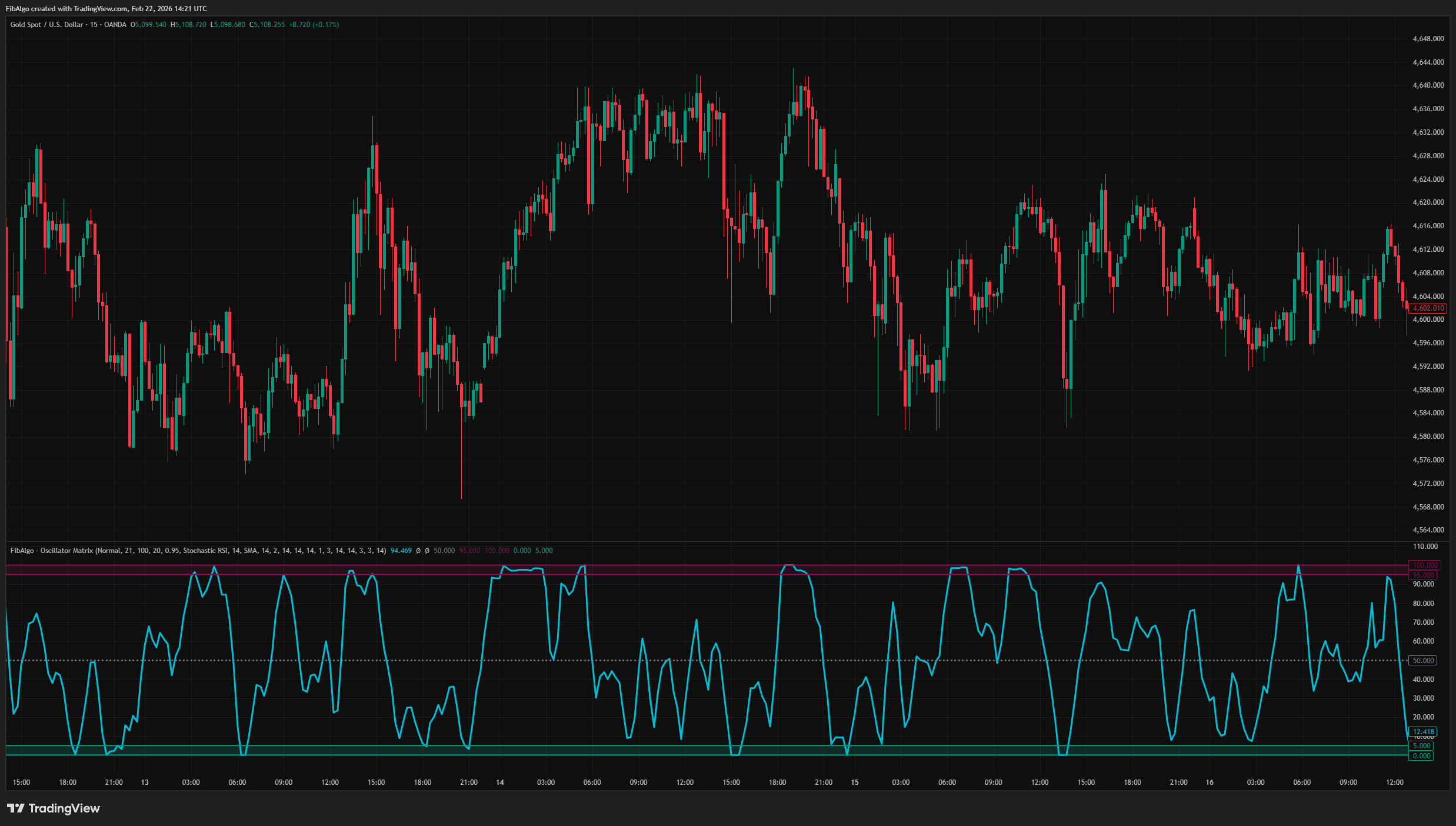Open the OANDA exchange label
This screenshot has width=1456, height=826.
point(115,25)
